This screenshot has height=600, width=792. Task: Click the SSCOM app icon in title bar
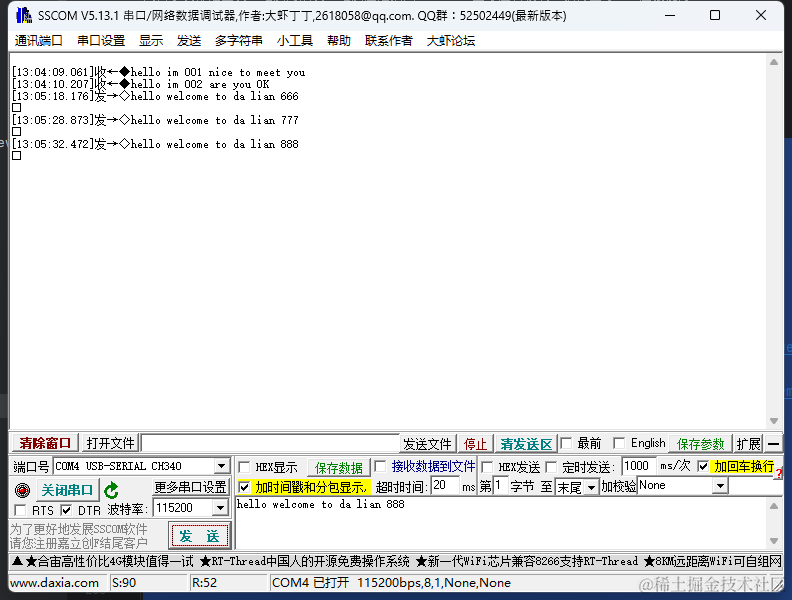point(24,15)
